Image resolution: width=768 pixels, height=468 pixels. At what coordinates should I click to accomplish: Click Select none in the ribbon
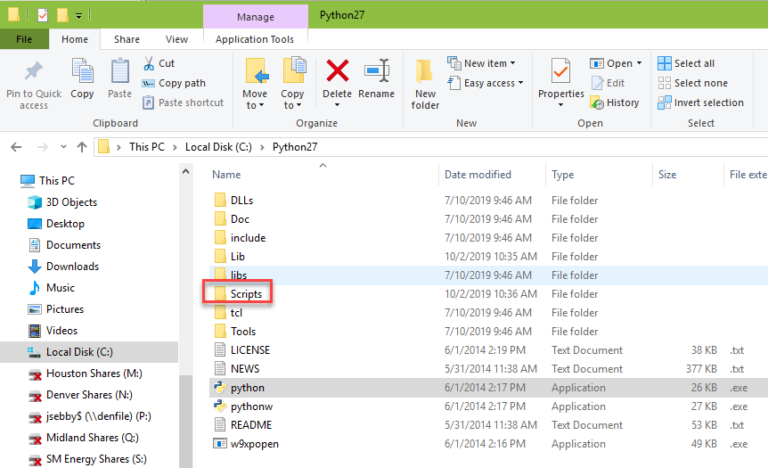tap(692, 83)
